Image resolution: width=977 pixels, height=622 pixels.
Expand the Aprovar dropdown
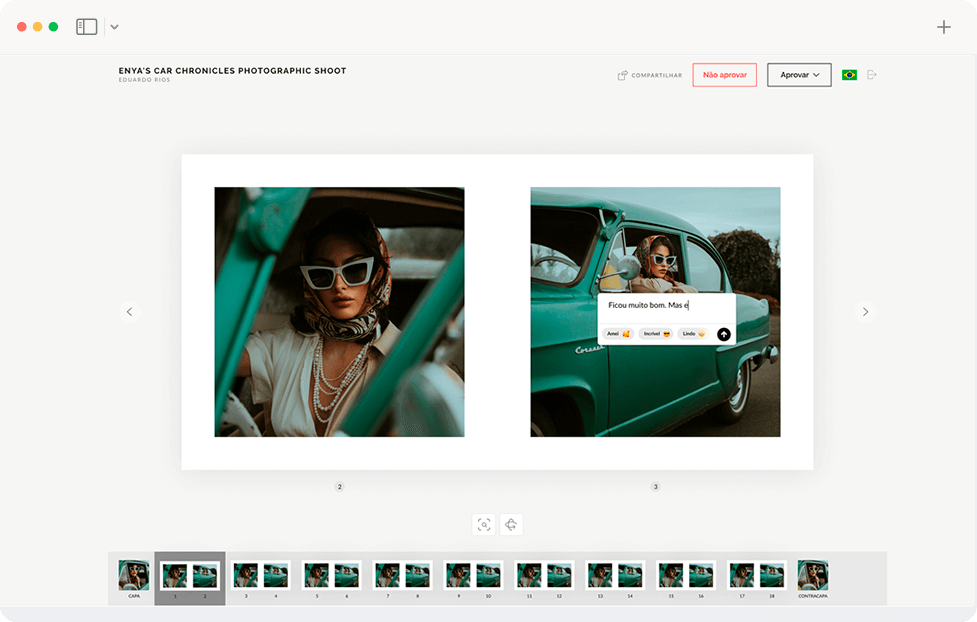[799, 75]
